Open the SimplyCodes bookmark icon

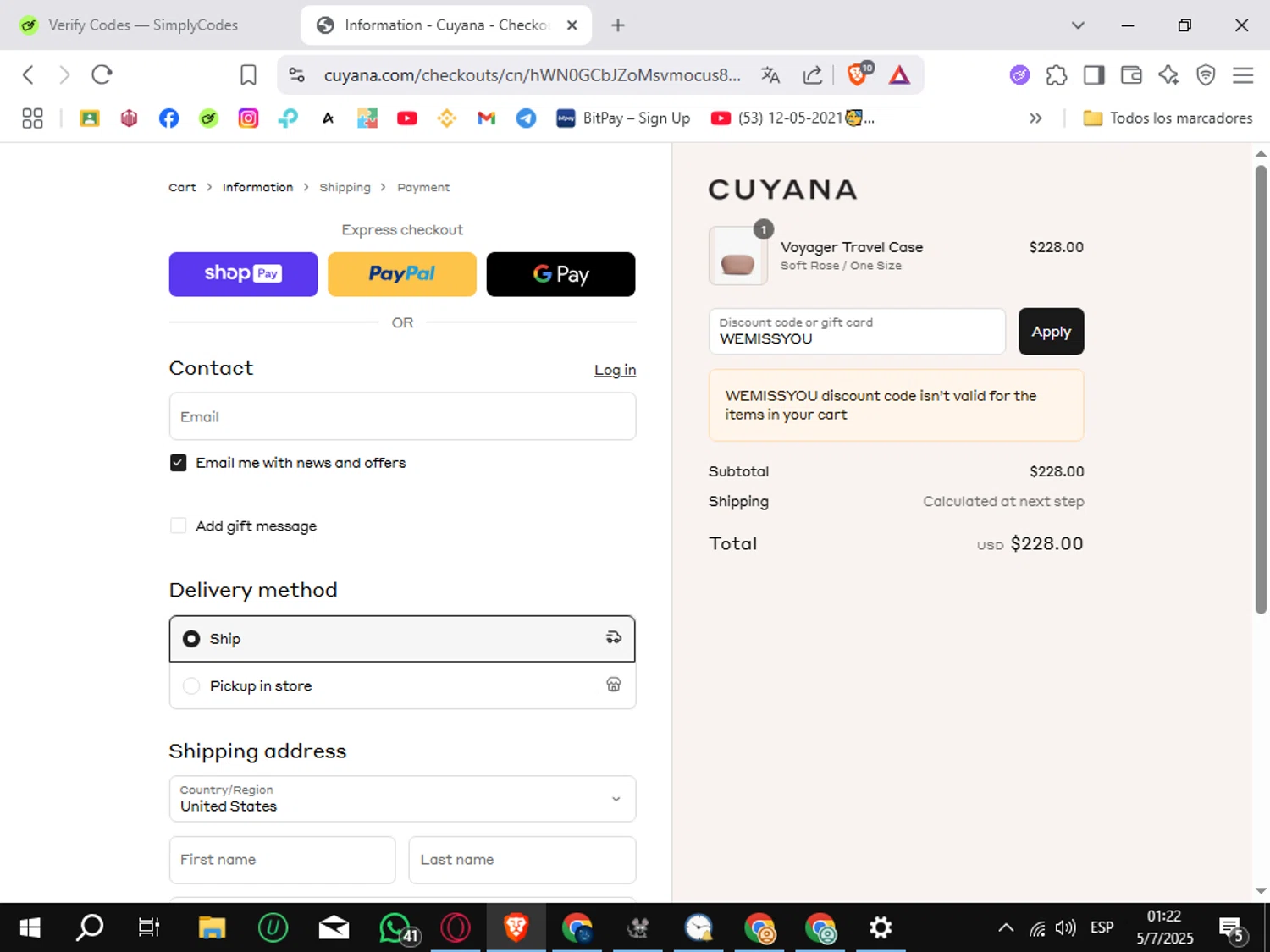click(208, 118)
